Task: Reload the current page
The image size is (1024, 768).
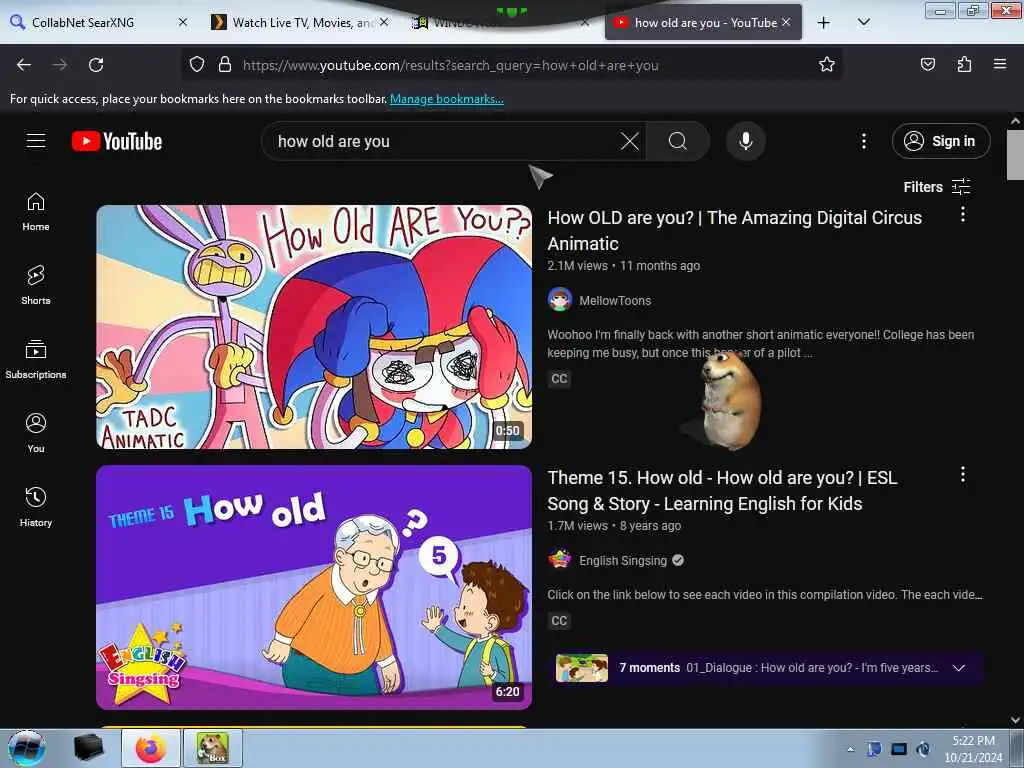Action: click(x=96, y=65)
